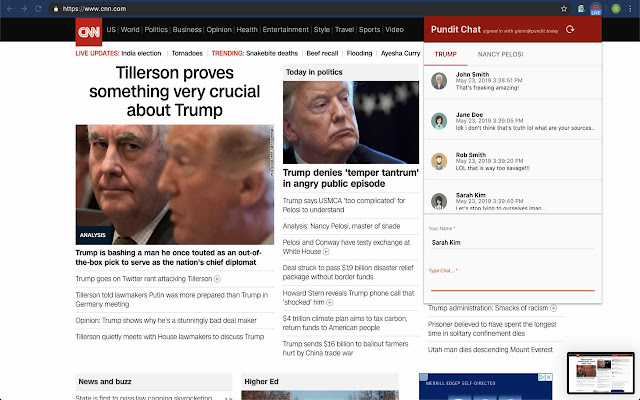Open the Politics section
640x400 pixels.
point(156,29)
